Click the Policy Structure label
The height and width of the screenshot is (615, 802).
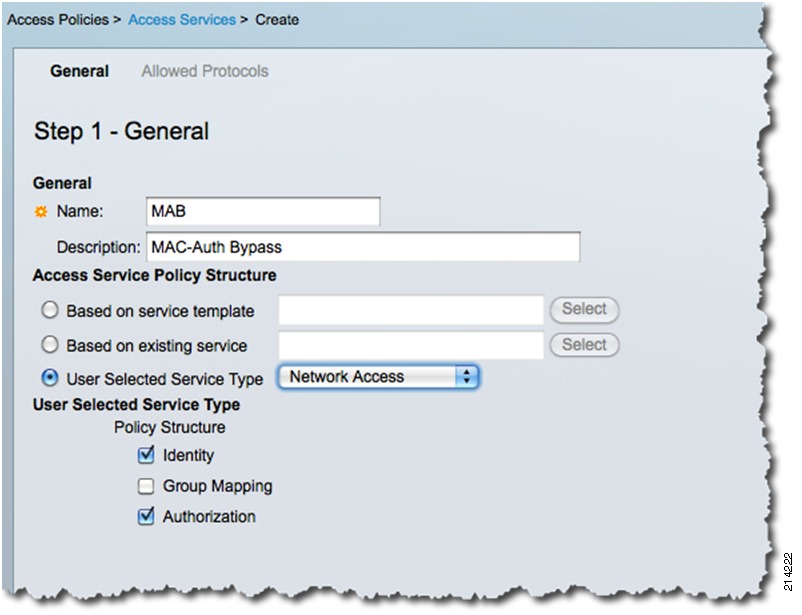point(170,427)
